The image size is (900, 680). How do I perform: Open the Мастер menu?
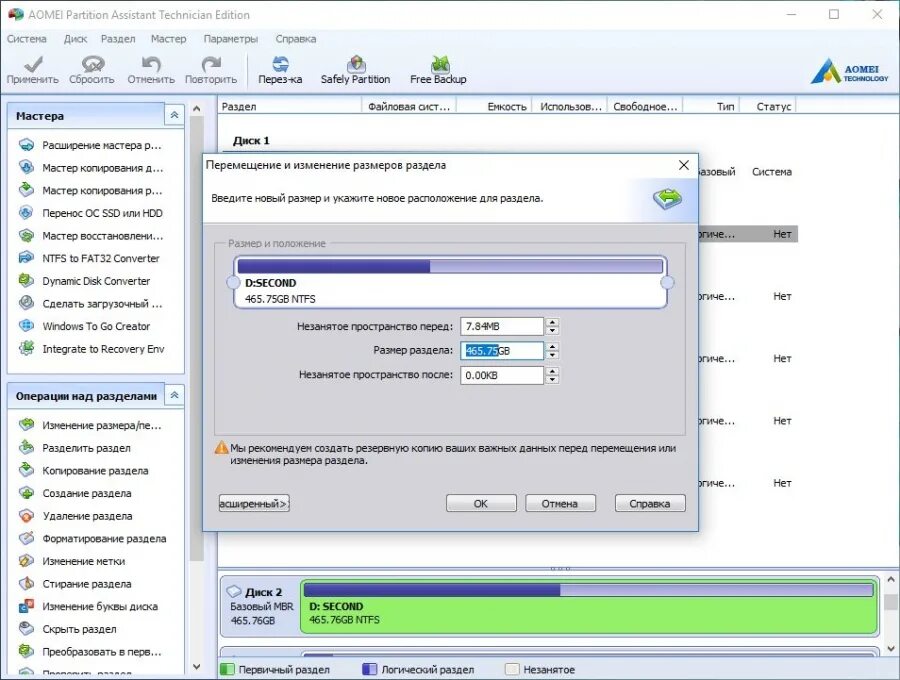pyautogui.click(x=168, y=38)
